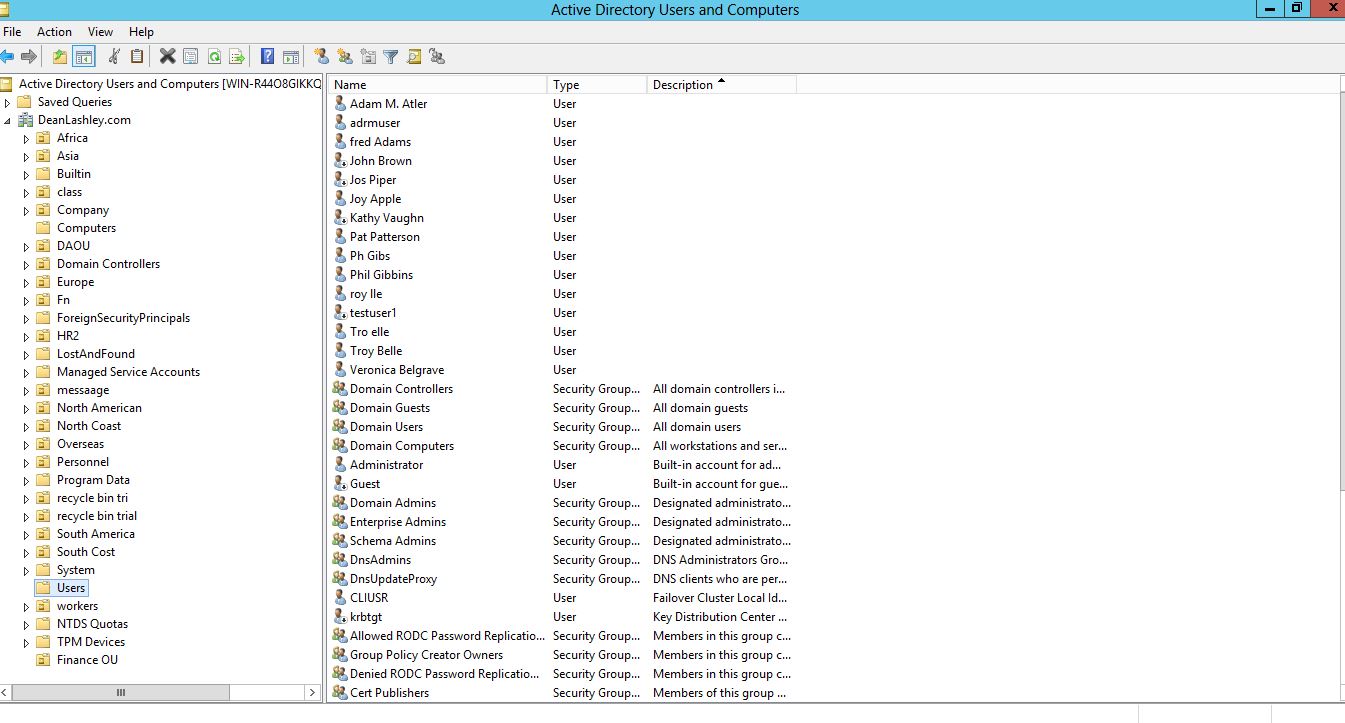Click the OU folder icon beside Africa

pos(43,138)
